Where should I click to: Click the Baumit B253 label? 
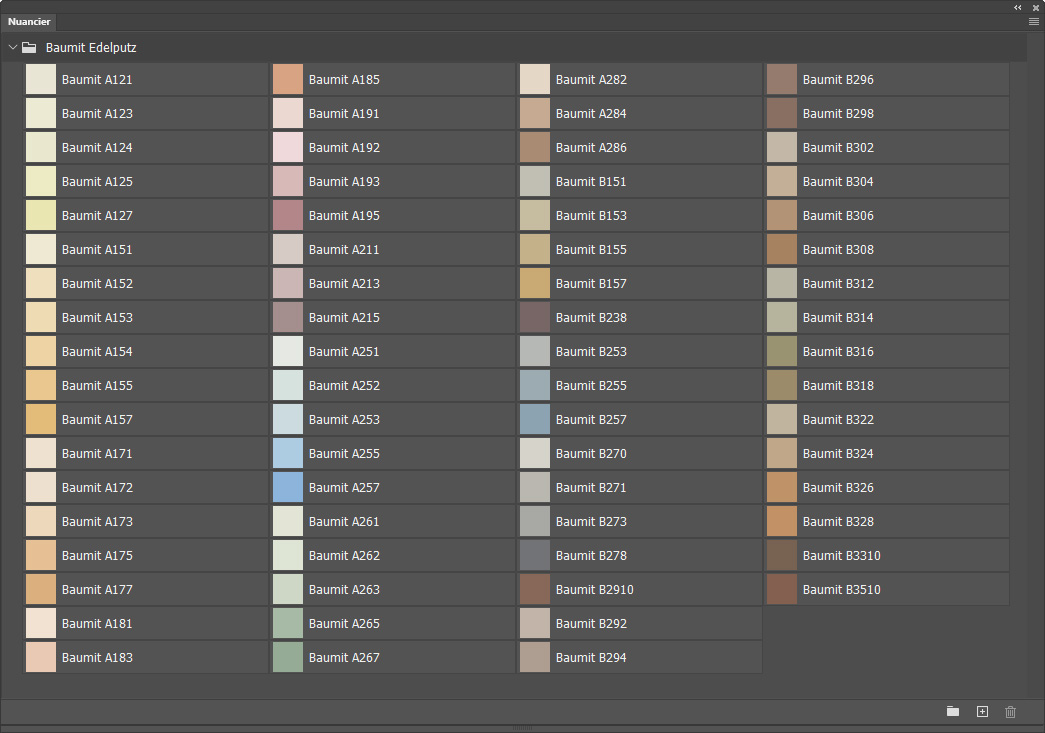[591, 351]
